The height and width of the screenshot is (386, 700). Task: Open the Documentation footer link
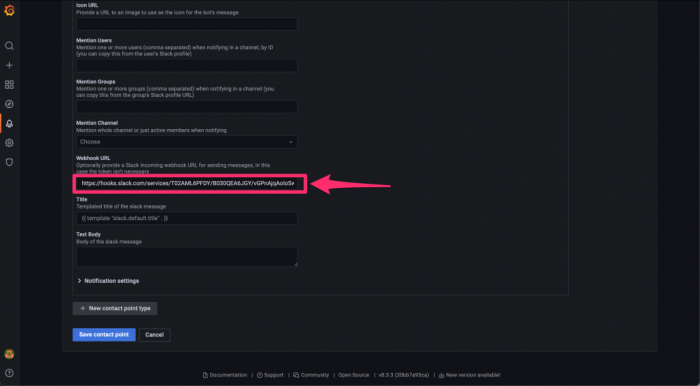point(225,375)
